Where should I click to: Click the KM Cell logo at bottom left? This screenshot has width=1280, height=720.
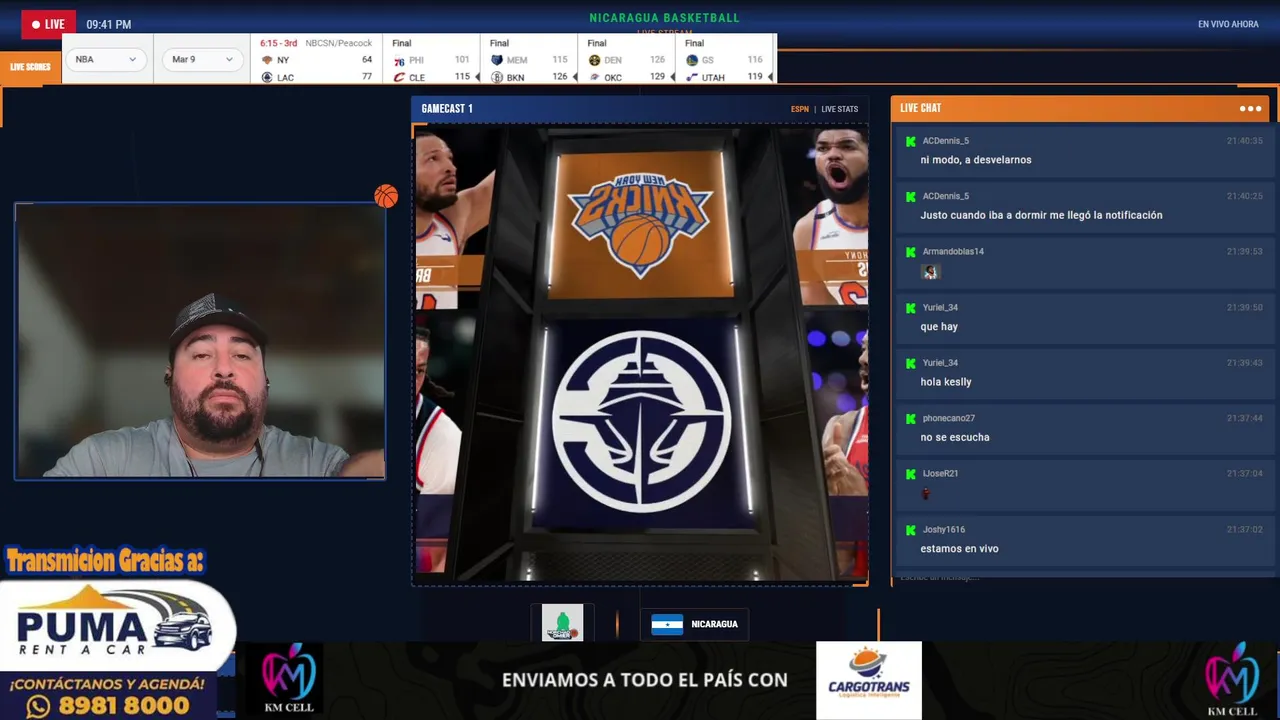click(288, 680)
